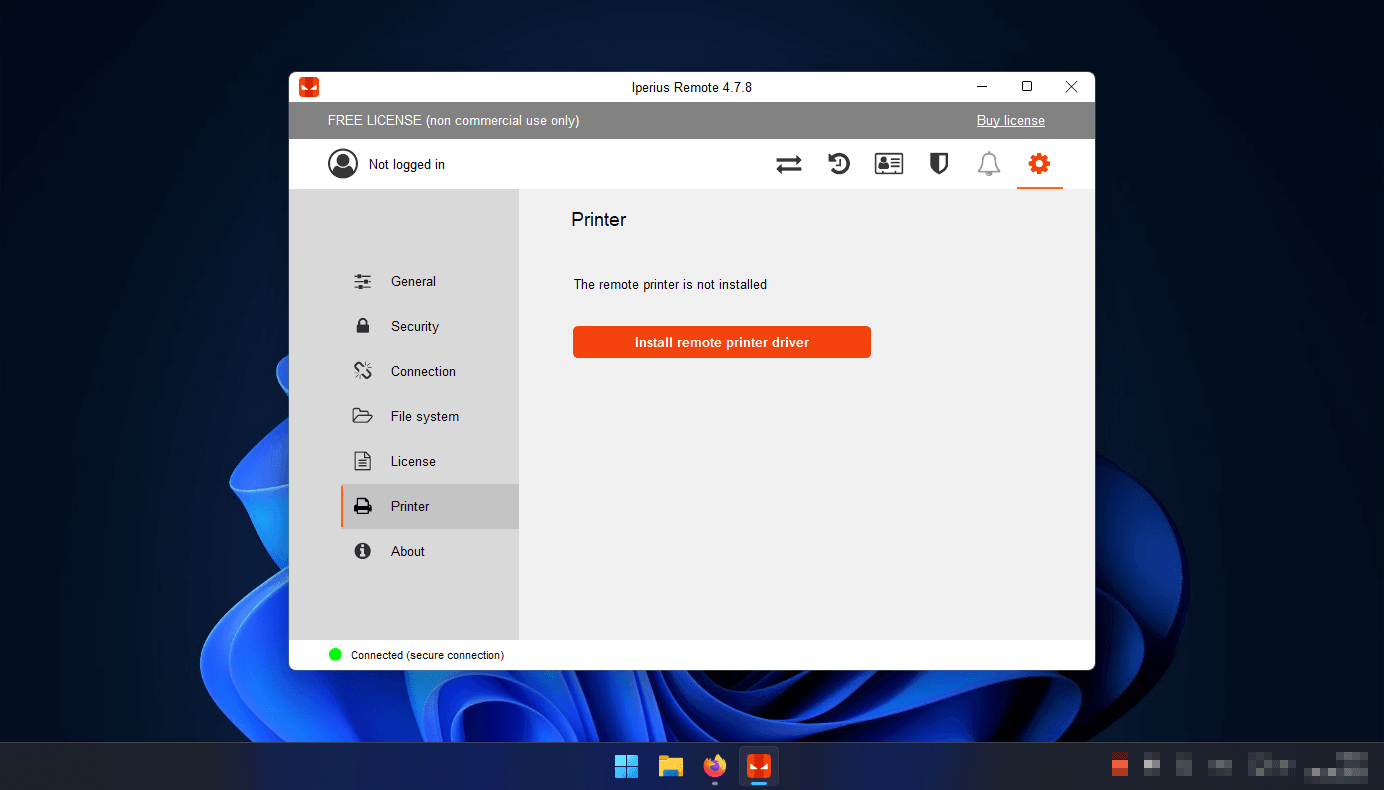
Task: Click "Connected (secure connection)" status text
Action: (428, 656)
